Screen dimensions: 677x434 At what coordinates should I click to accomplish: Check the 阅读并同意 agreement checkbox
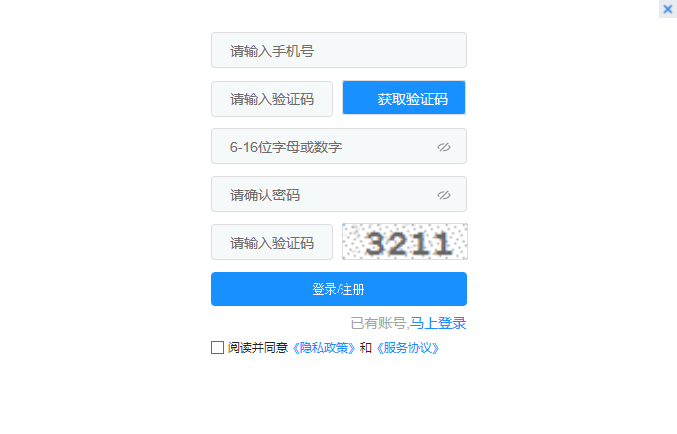click(x=217, y=348)
